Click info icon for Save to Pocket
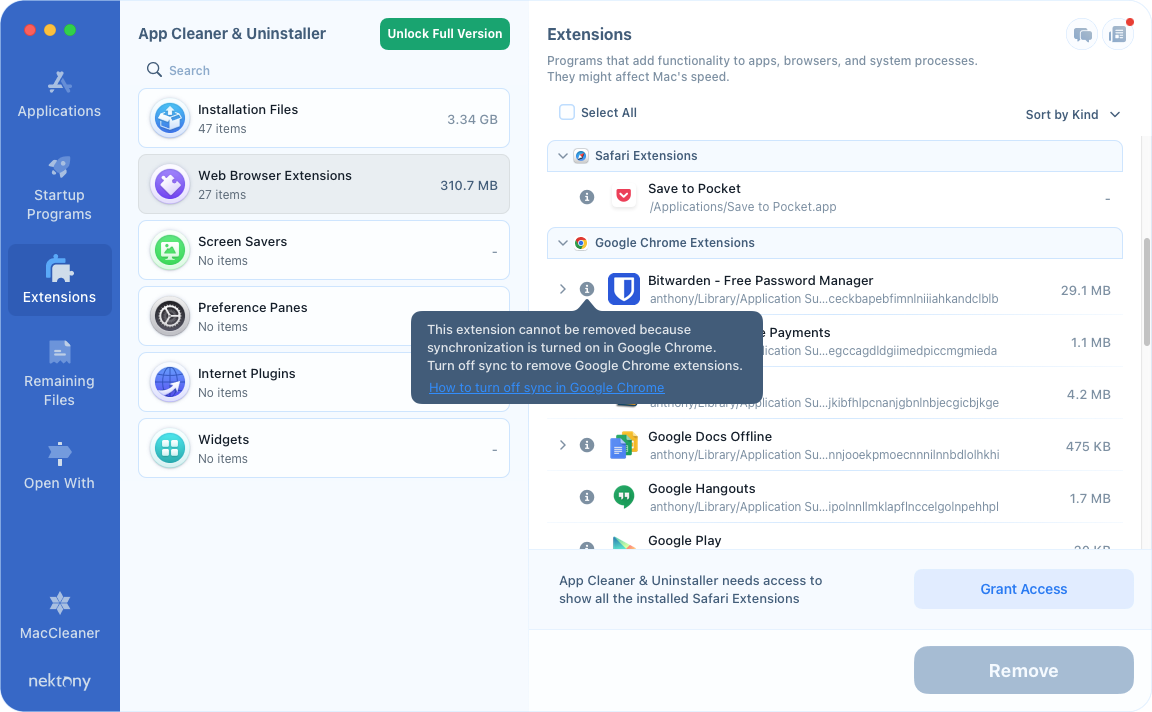 point(587,197)
